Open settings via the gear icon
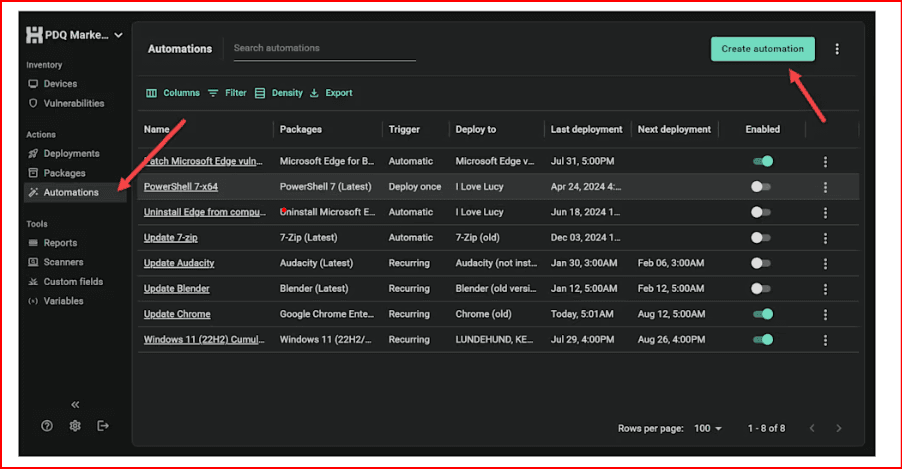 [75, 426]
